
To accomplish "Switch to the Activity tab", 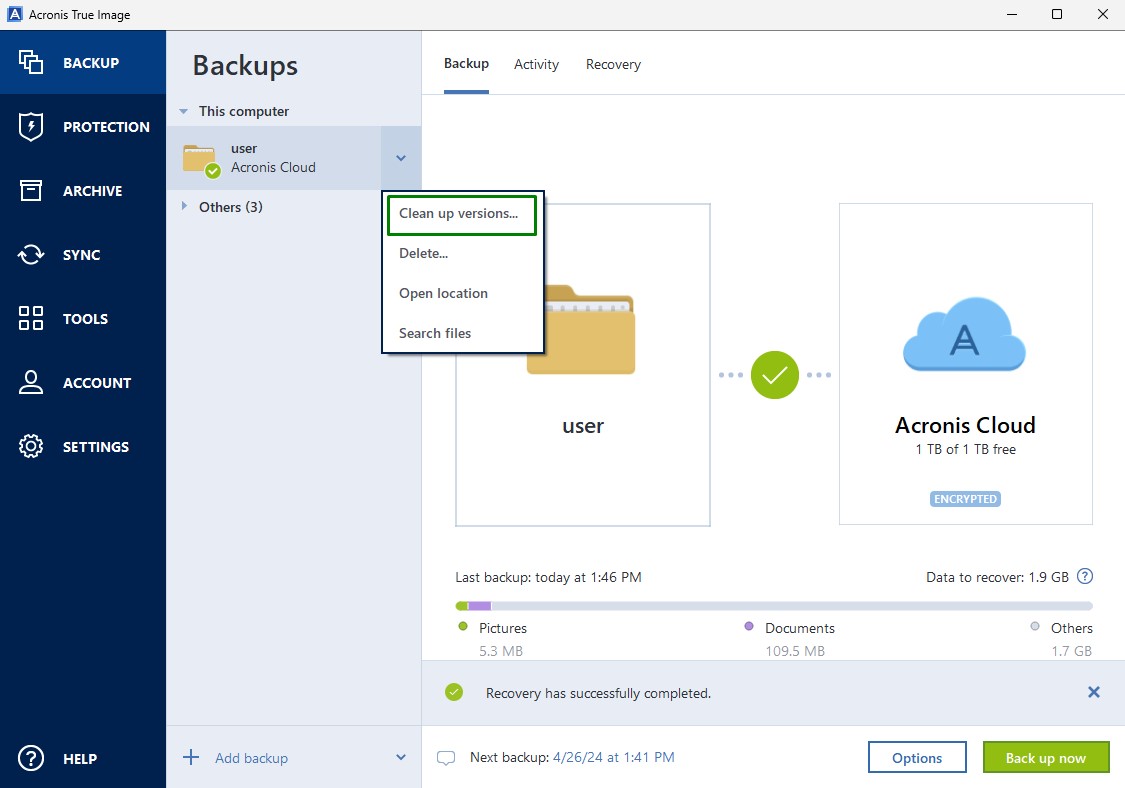I will point(536,63).
